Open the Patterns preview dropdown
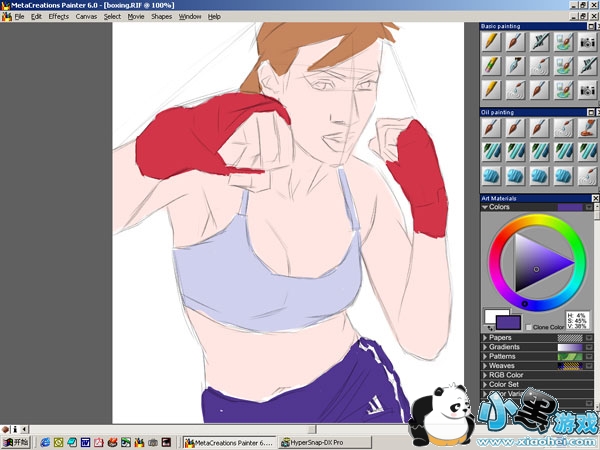 pos(588,356)
